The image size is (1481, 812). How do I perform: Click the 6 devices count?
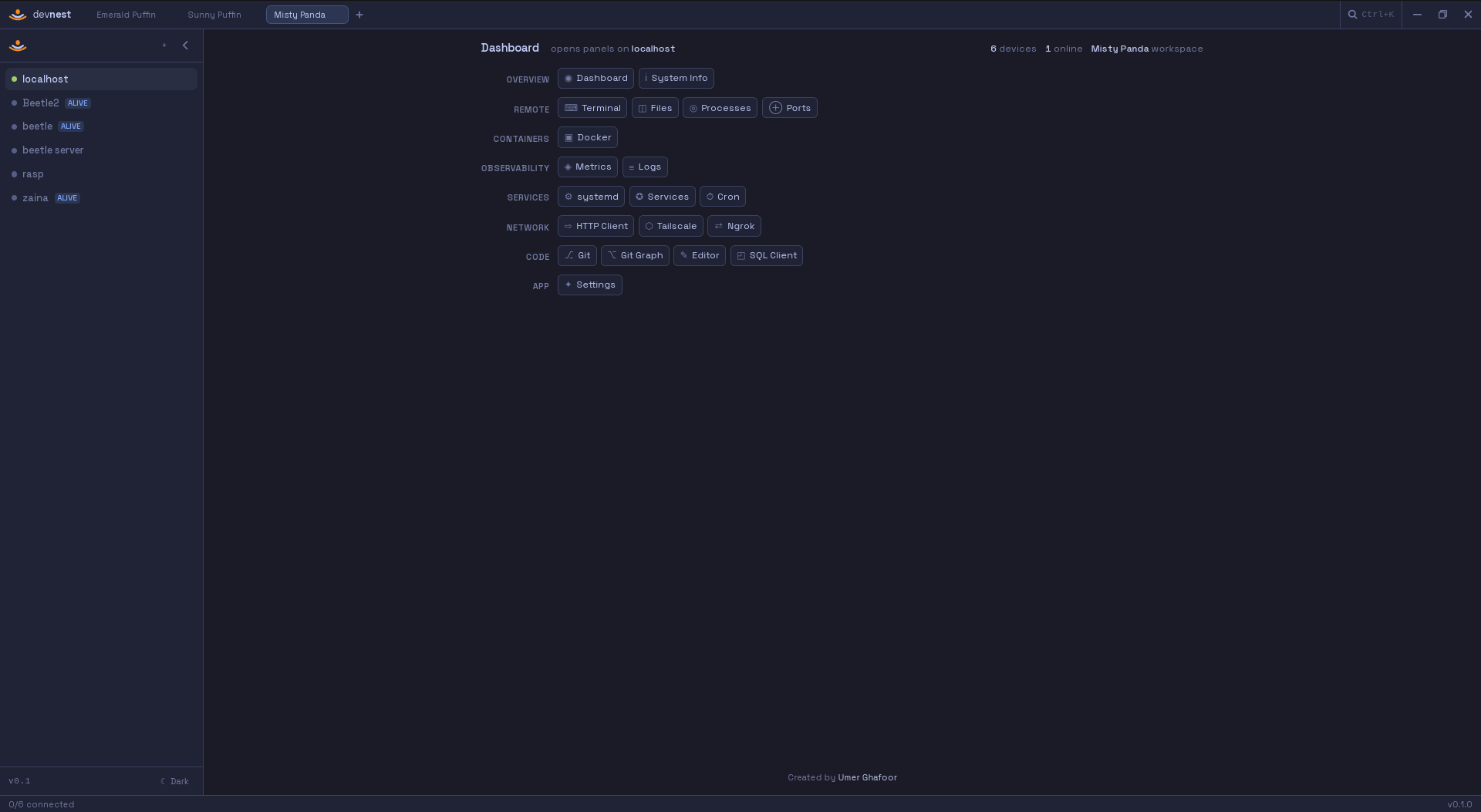[x=1013, y=49]
